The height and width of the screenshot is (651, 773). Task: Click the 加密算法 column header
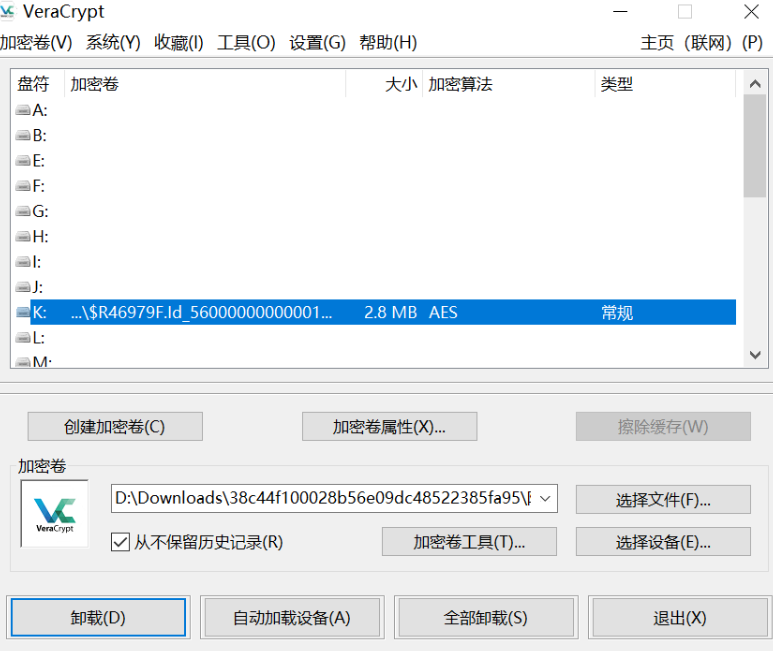point(509,84)
